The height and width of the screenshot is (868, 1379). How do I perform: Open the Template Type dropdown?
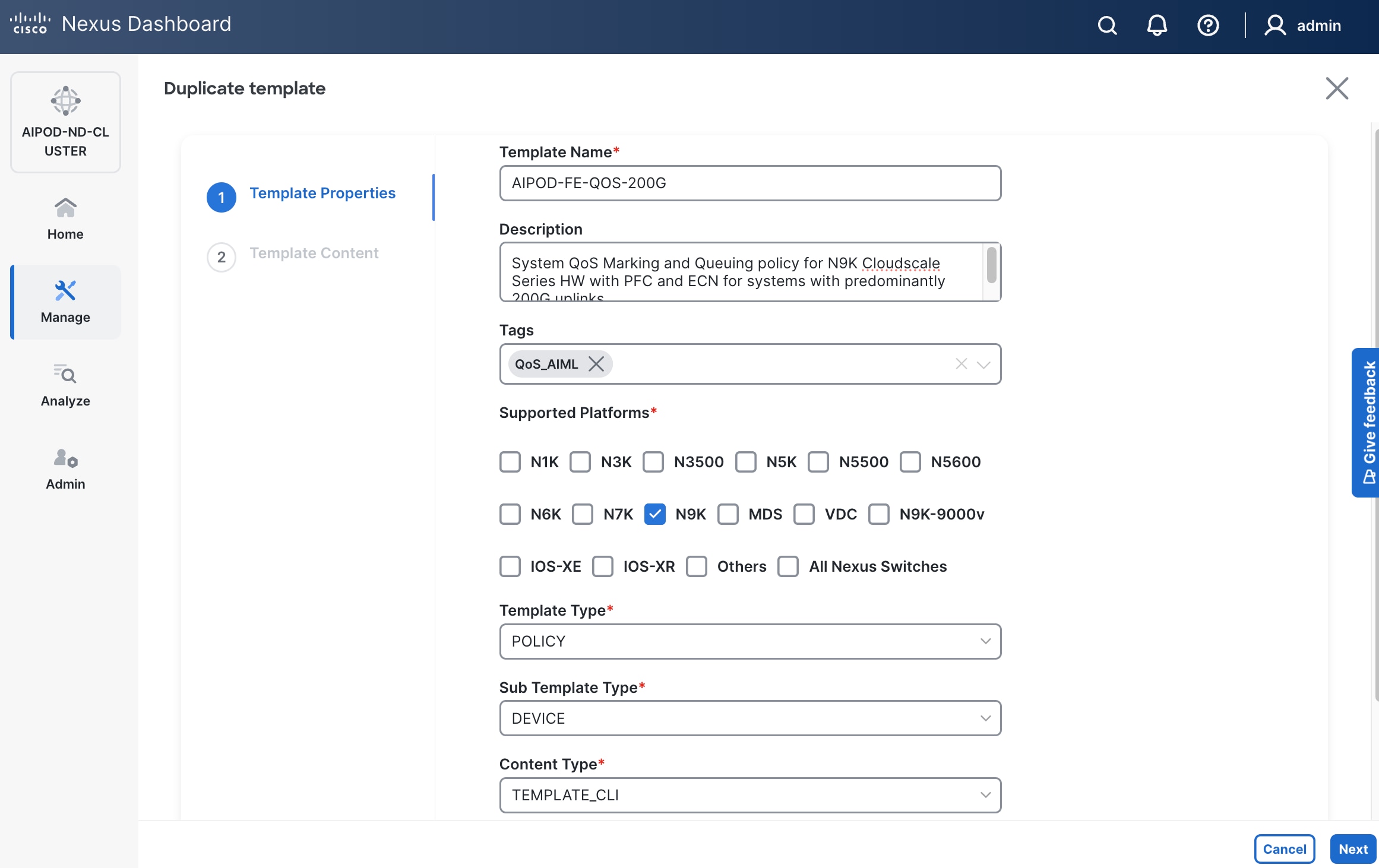coord(985,641)
